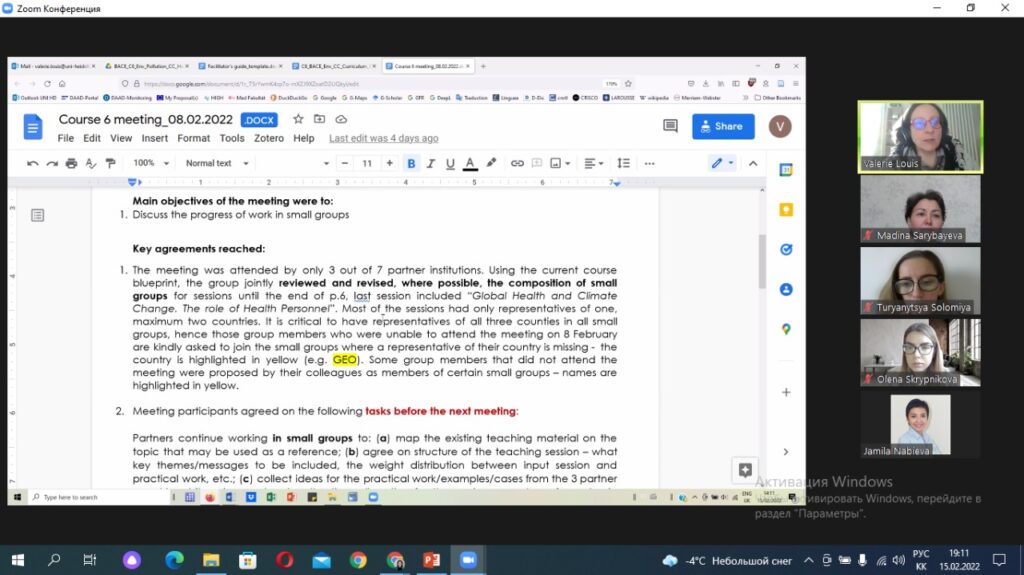Open the Insert menu
The width and height of the screenshot is (1024, 575).
pyautogui.click(x=155, y=139)
